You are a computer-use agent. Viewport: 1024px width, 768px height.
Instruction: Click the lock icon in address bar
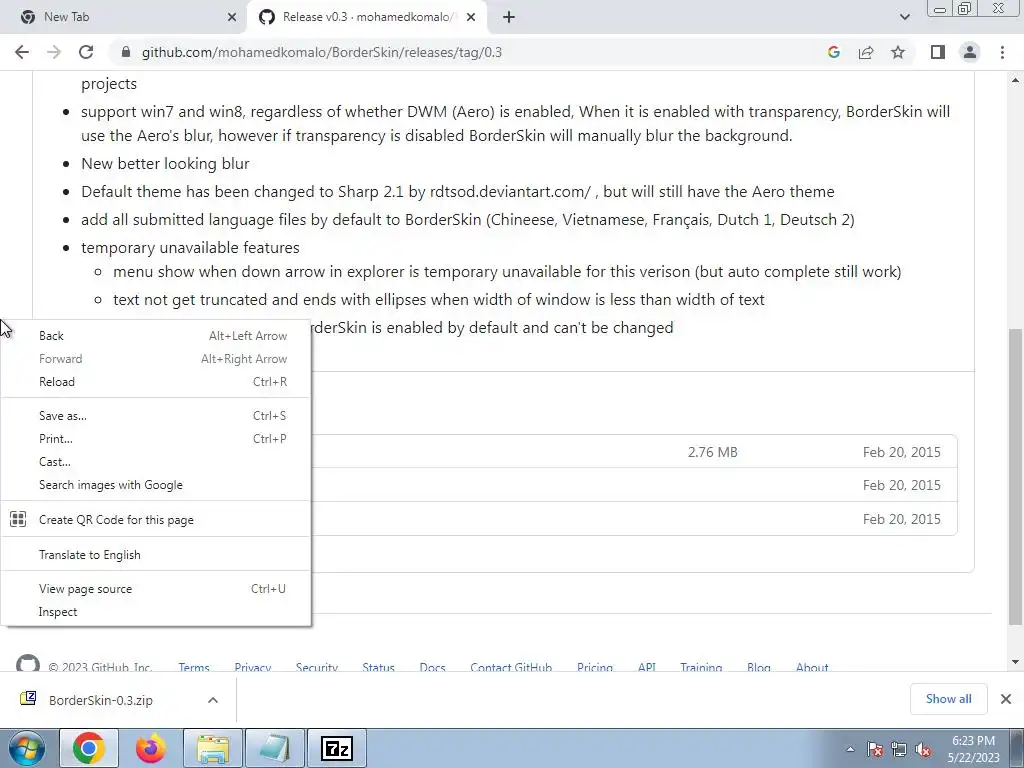click(126, 52)
